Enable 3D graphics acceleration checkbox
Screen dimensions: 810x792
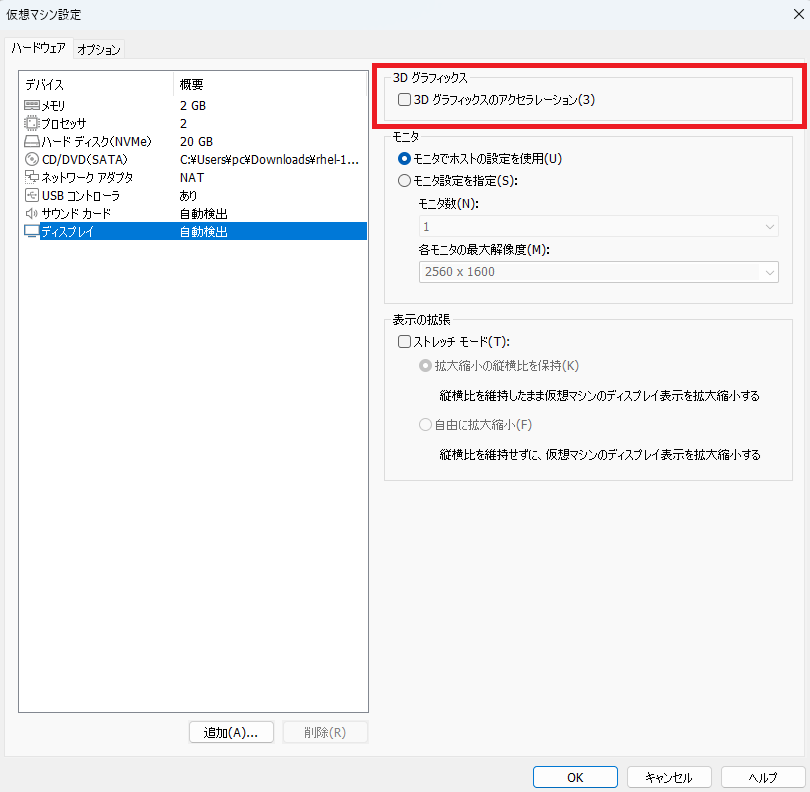(x=405, y=100)
